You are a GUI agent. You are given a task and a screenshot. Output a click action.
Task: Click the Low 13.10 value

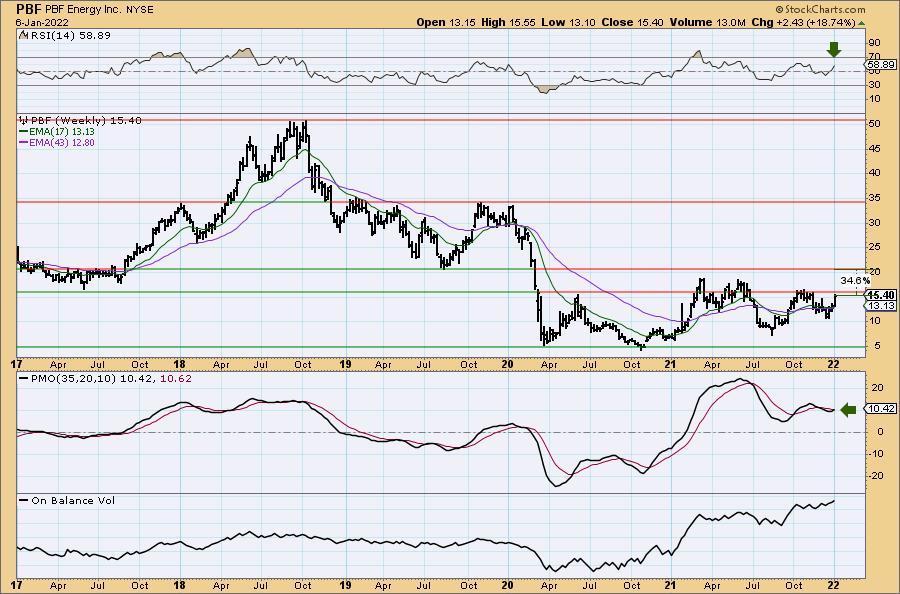pos(568,22)
